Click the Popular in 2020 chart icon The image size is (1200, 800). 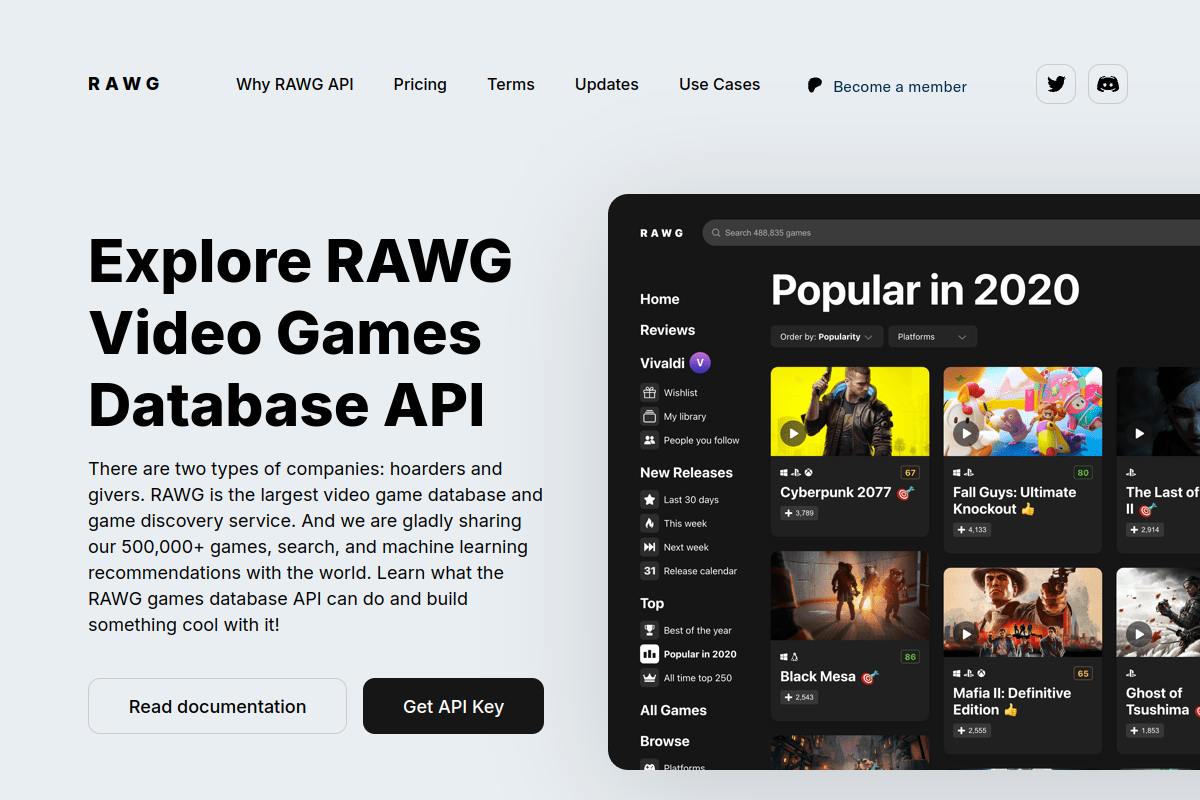(649, 654)
